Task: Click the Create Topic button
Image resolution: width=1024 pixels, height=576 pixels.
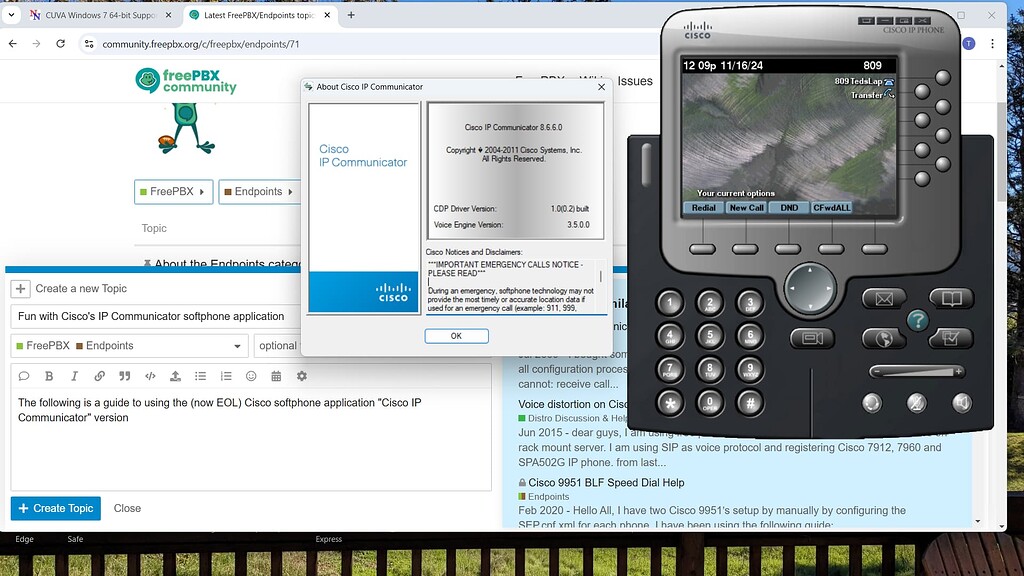Action: (55, 508)
